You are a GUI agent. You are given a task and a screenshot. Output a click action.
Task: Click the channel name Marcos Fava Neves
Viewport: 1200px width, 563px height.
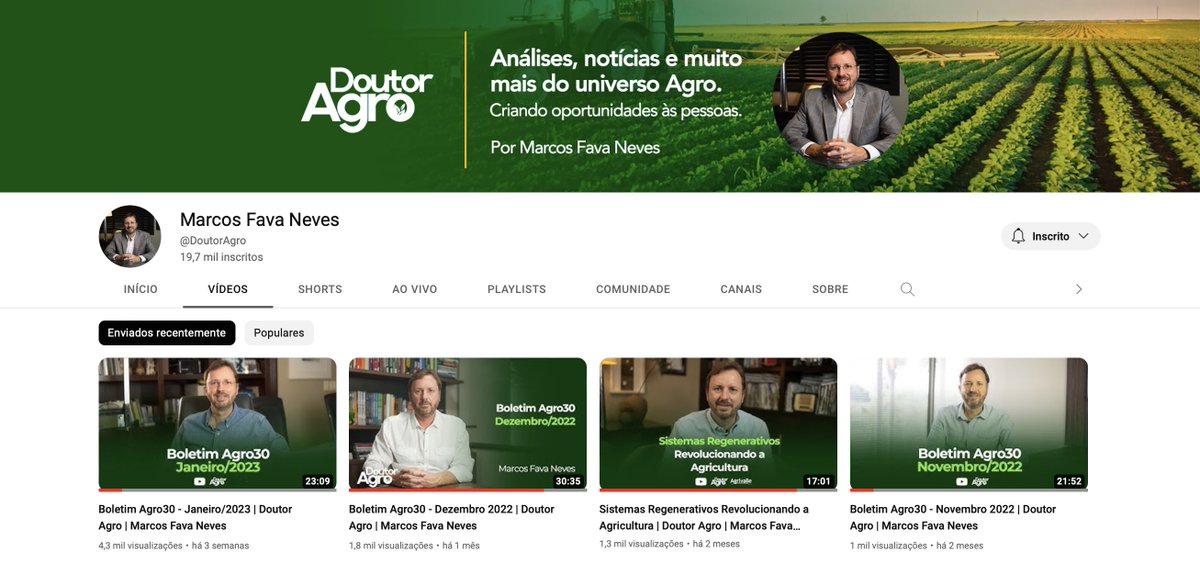[260, 220]
